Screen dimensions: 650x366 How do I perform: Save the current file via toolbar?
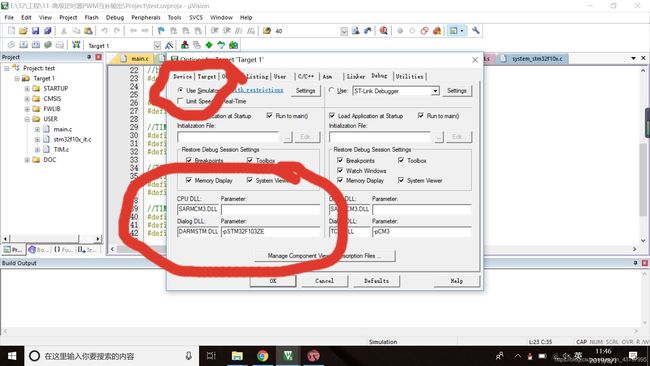click(x=35, y=31)
